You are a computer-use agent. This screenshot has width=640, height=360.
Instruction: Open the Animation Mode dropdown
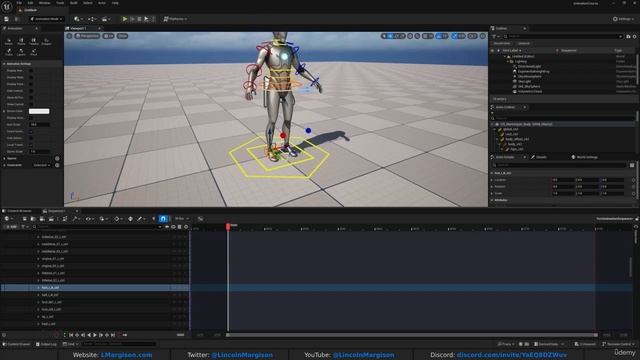pyautogui.click(x=47, y=19)
